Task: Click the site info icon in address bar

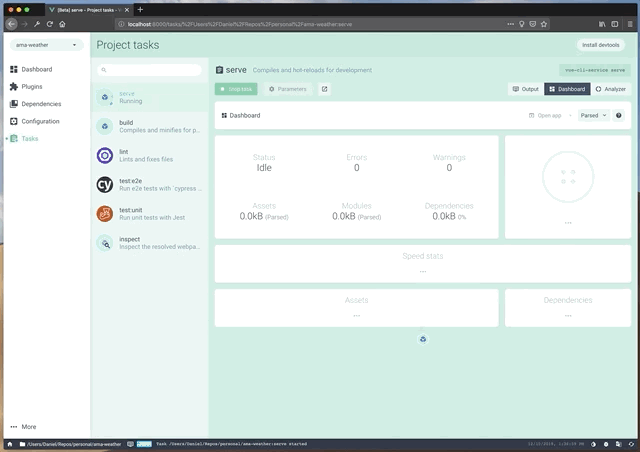Action: pos(121,24)
